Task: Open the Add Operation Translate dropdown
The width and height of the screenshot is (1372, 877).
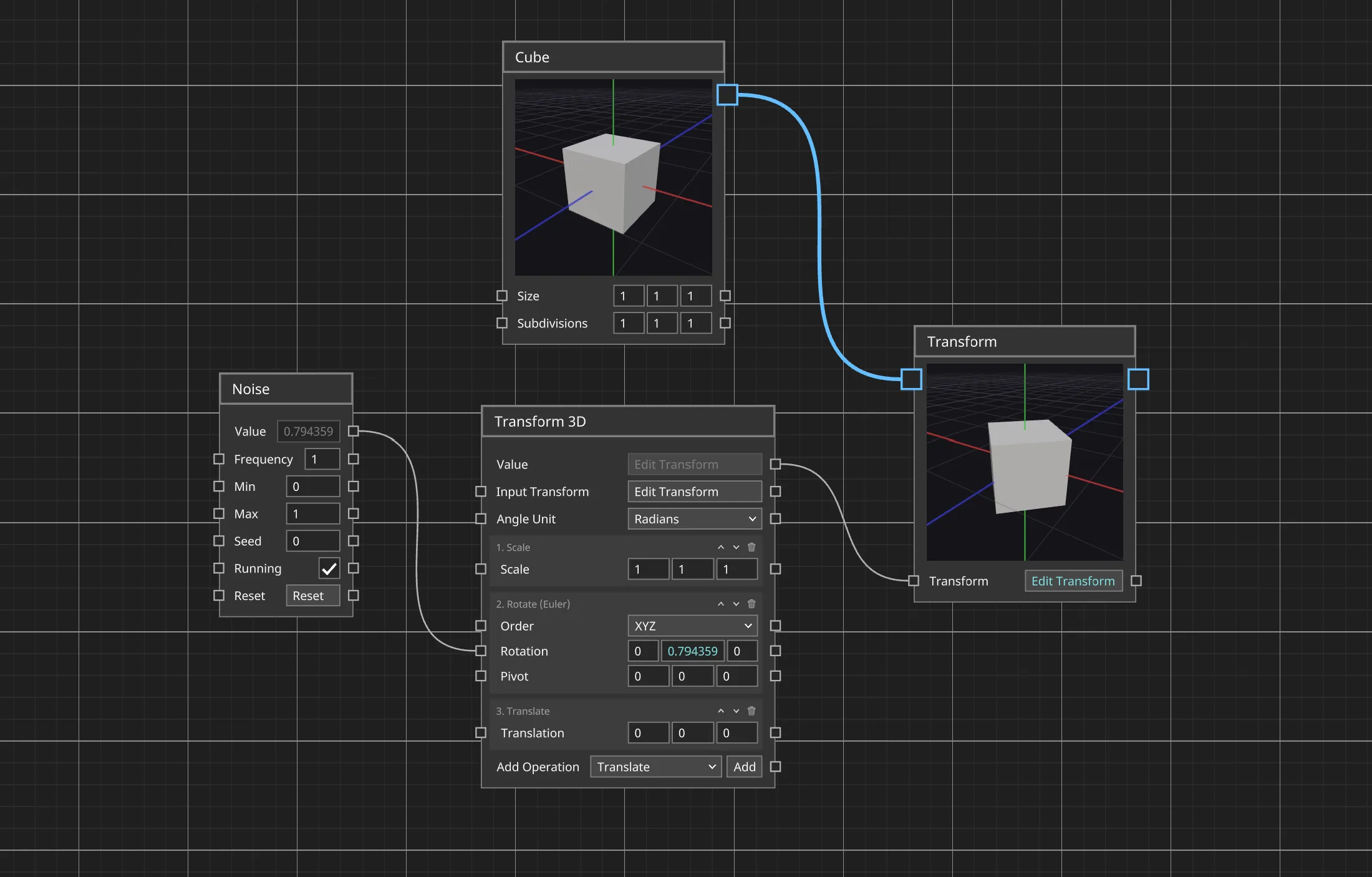Action: coord(655,767)
